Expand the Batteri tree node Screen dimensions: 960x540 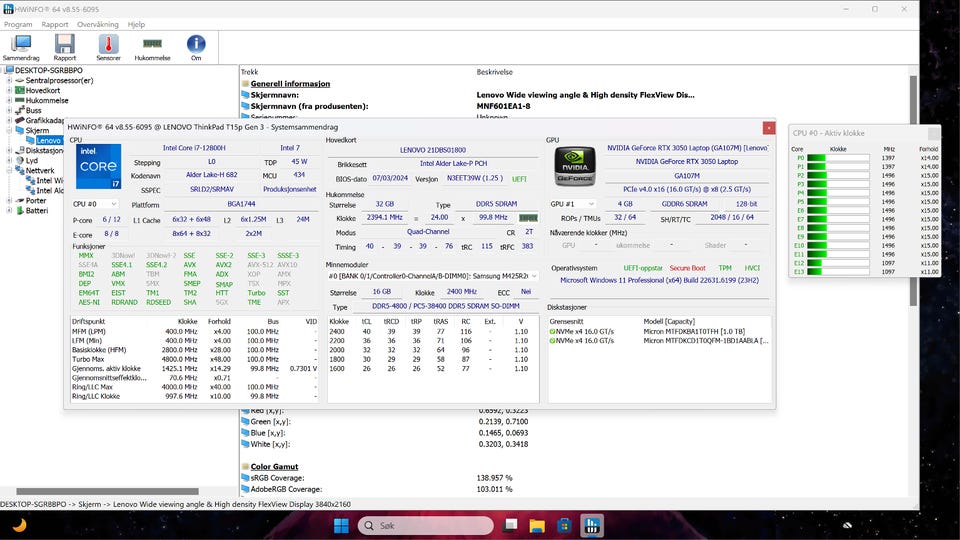(9, 211)
